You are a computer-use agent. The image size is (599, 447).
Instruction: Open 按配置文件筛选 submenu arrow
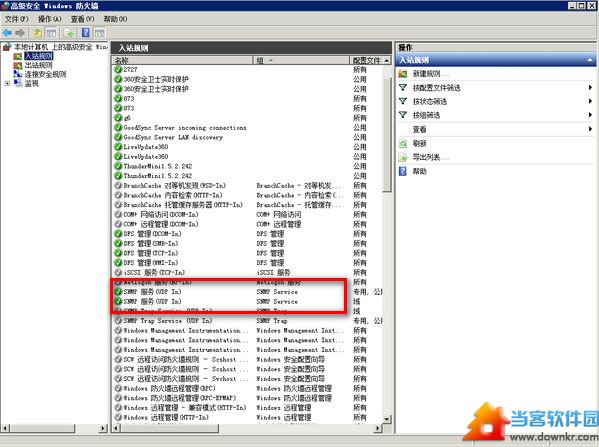pyautogui.click(x=590, y=87)
